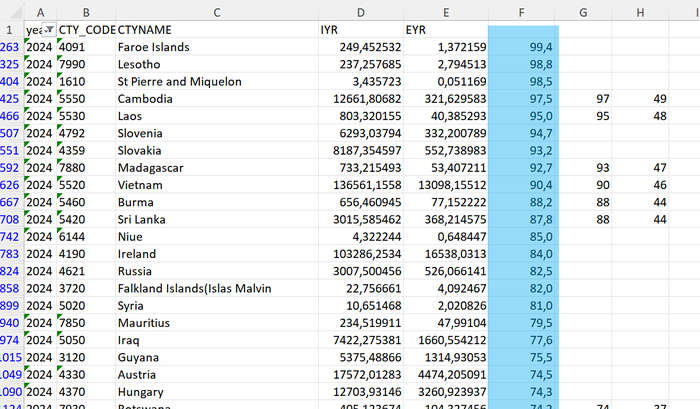Click column D header
This screenshot has height=409, width=700.
[x=360, y=11]
